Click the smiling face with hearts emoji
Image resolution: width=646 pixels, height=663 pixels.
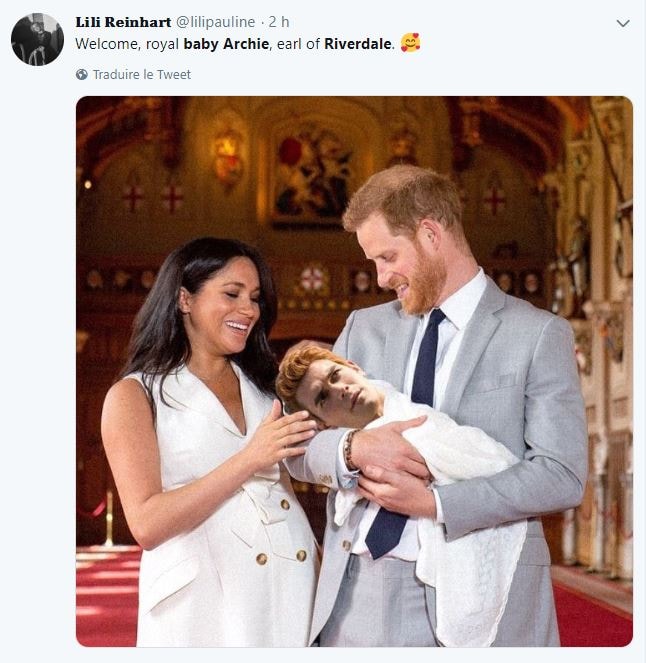tap(411, 43)
